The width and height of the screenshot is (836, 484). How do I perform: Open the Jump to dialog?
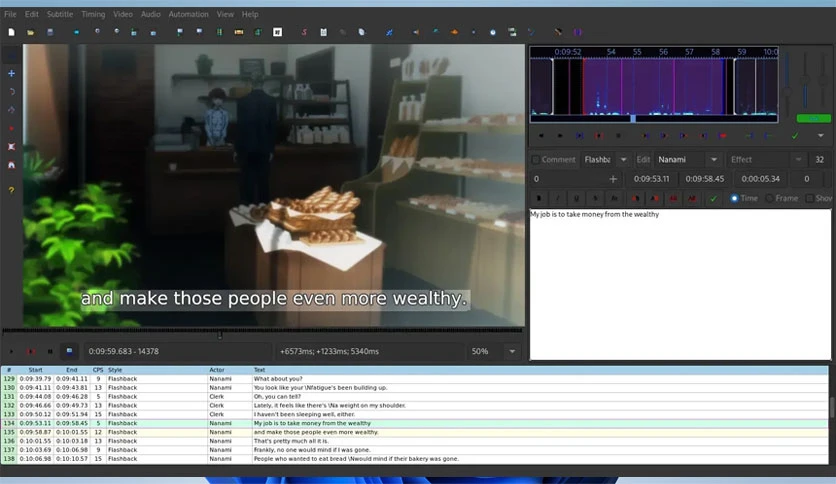coord(77,32)
